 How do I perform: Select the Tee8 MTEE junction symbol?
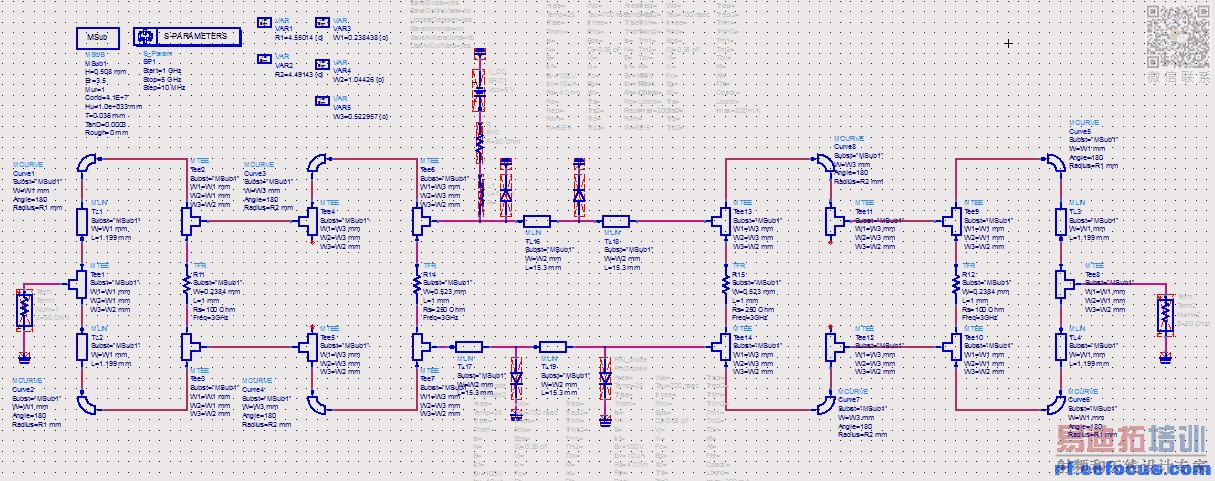point(1063,283)
